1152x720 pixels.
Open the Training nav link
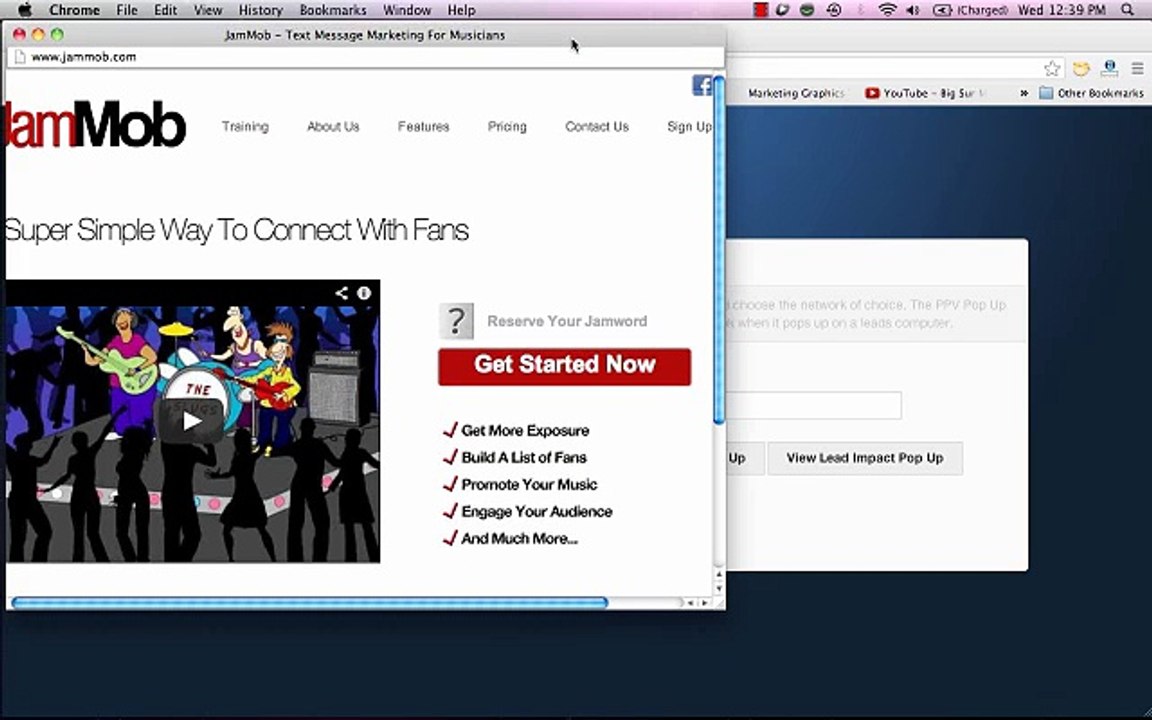coord(245,126)
